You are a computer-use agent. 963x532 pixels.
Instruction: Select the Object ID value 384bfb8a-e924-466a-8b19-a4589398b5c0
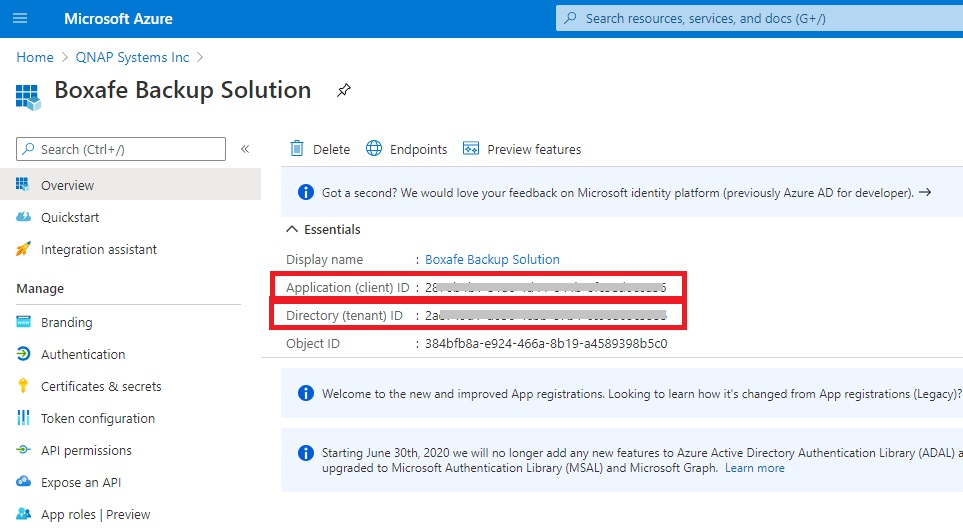(546, 343)
